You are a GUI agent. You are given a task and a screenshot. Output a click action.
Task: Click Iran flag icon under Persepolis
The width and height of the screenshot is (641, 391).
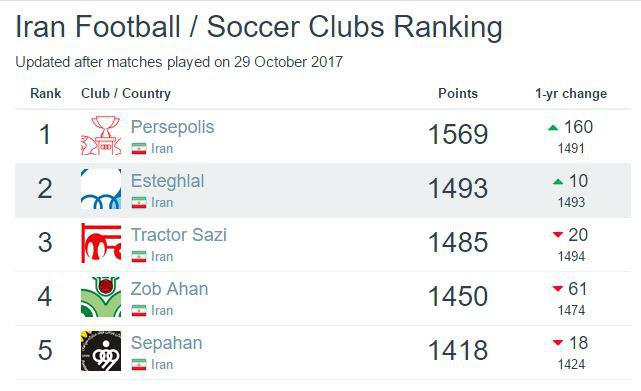pos(139,149)
